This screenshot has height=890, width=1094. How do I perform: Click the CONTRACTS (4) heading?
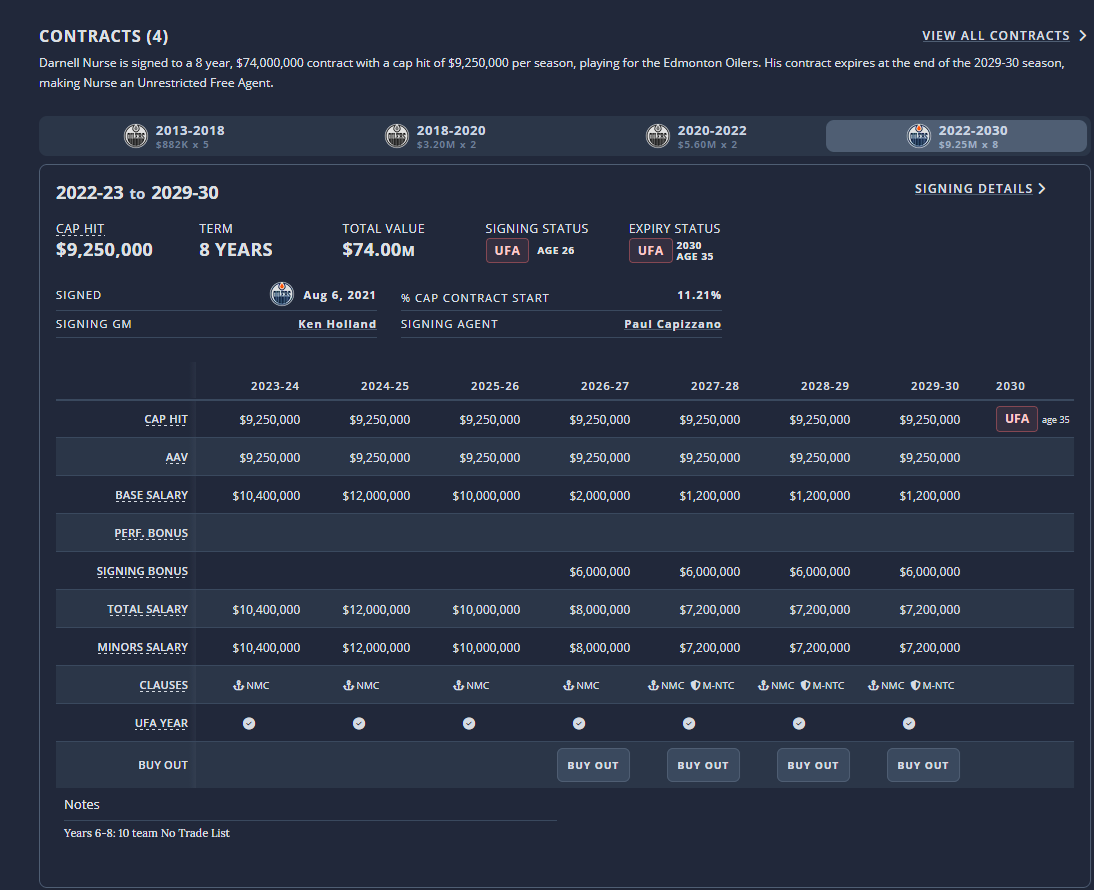pyautogui.click(x=103, y=36)
